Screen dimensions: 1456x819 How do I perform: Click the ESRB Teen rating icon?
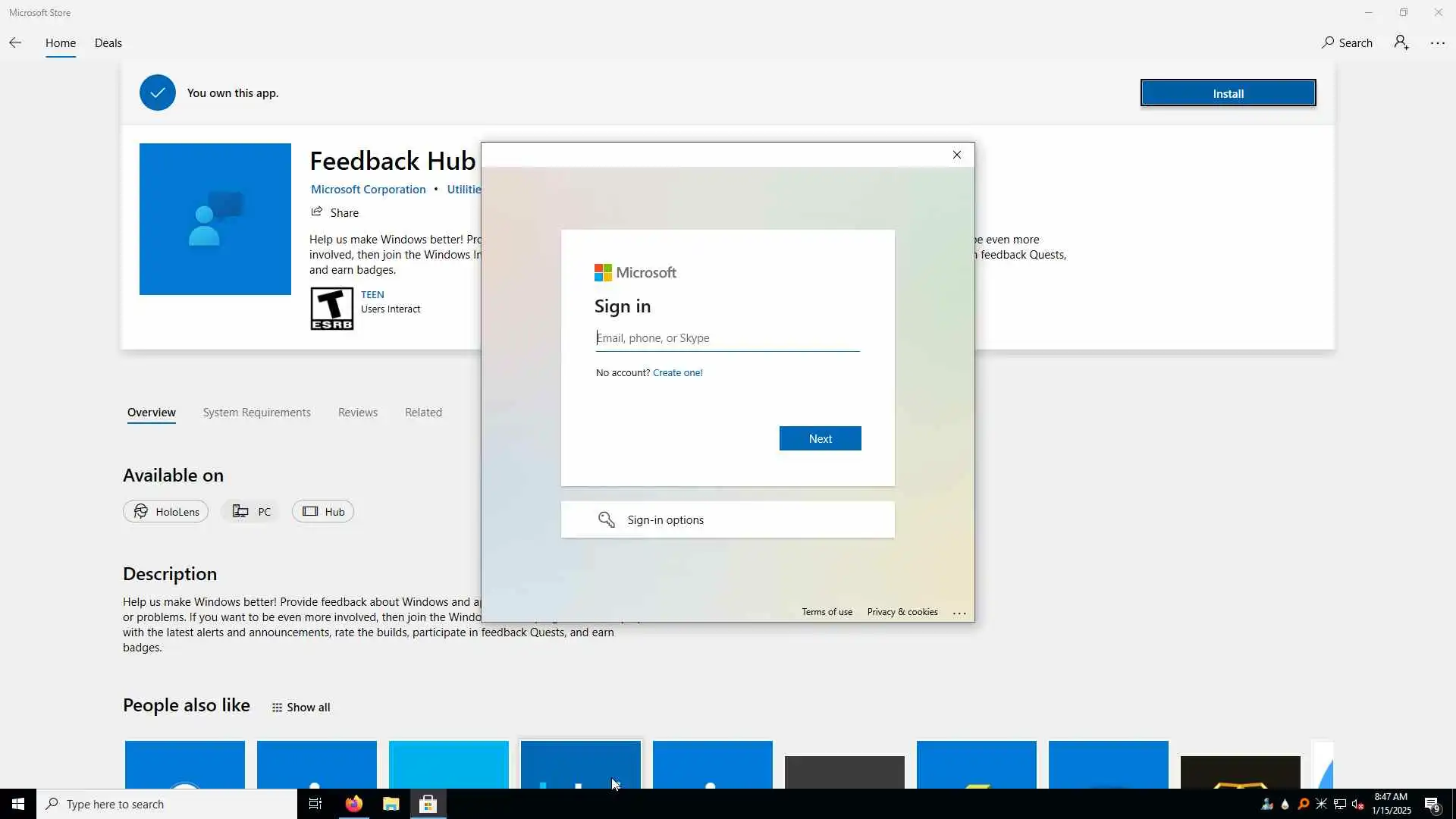pyautogui.click(x=331, y=308)
